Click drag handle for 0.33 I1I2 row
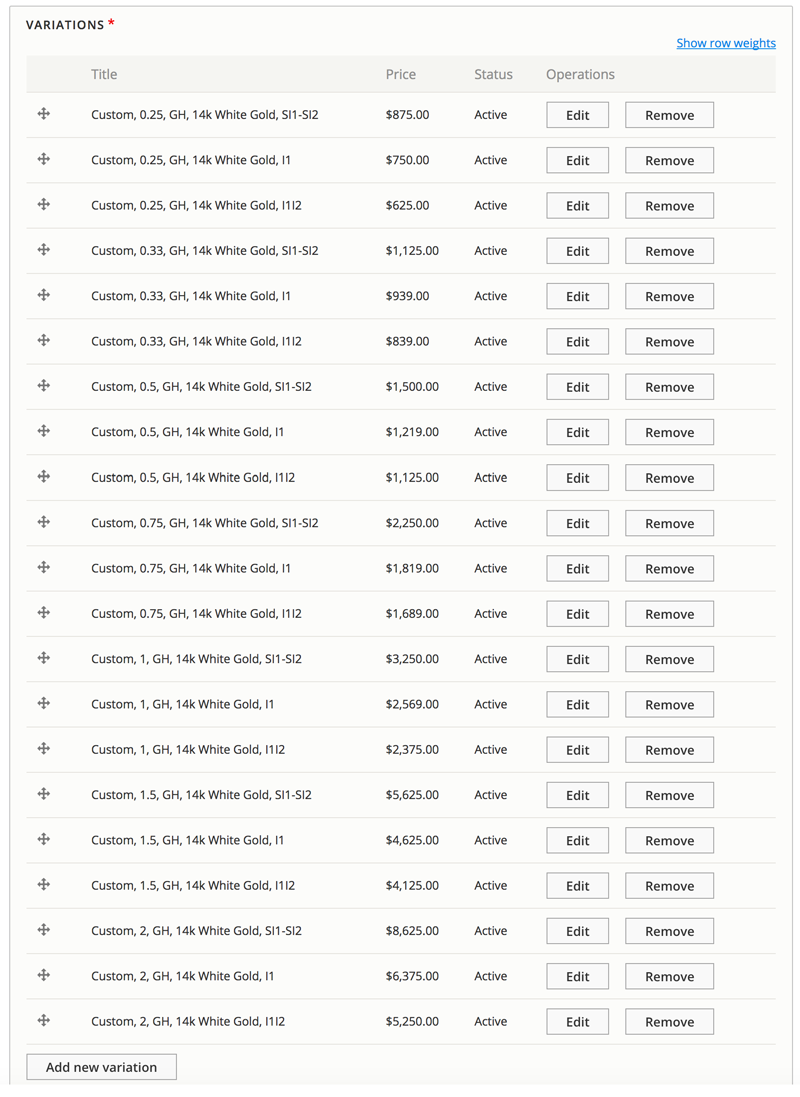This screenshot has width=800, height=1097. [x=44, y=340]
